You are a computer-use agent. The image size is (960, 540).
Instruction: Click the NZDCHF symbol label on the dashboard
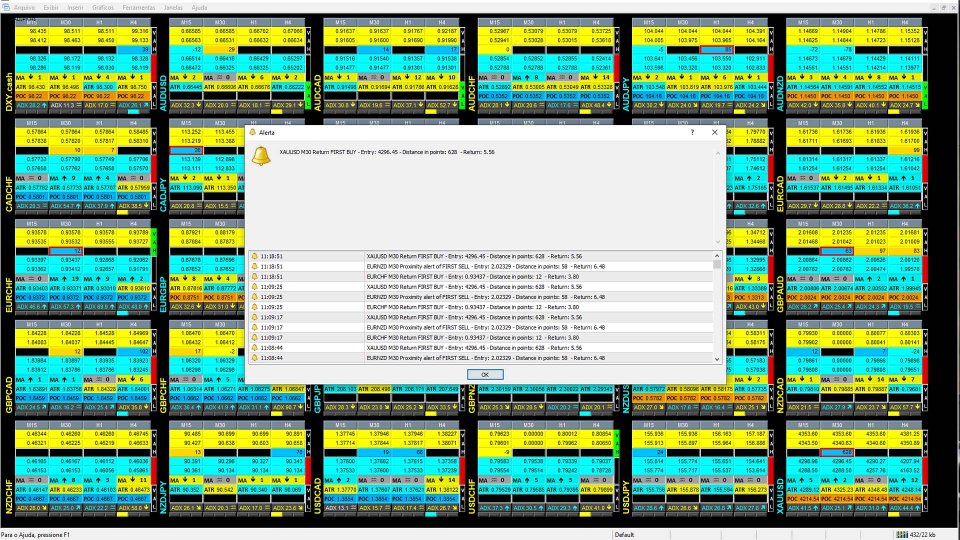coord(8,496)
